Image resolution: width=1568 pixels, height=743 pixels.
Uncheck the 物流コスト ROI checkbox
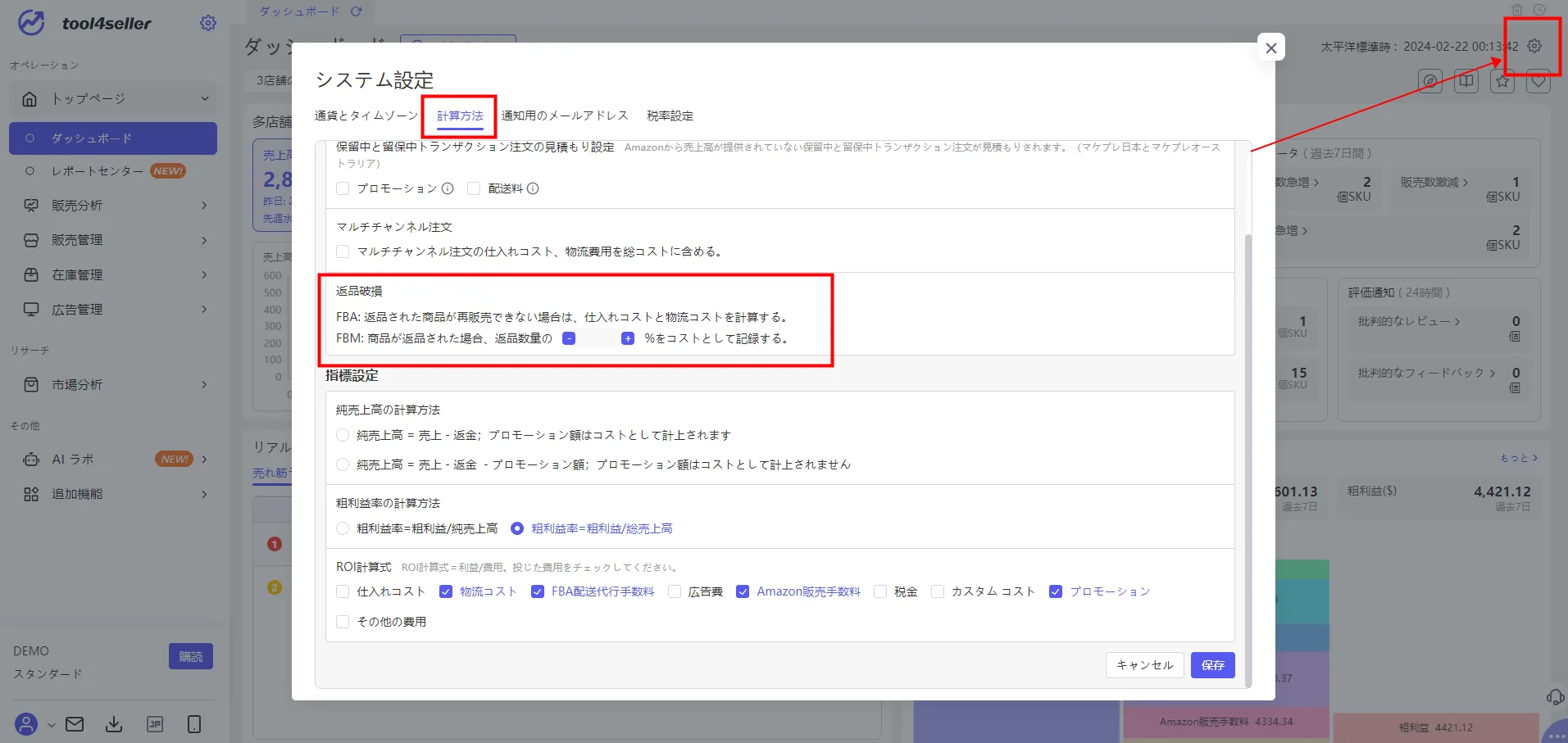(x=446, y=591)
